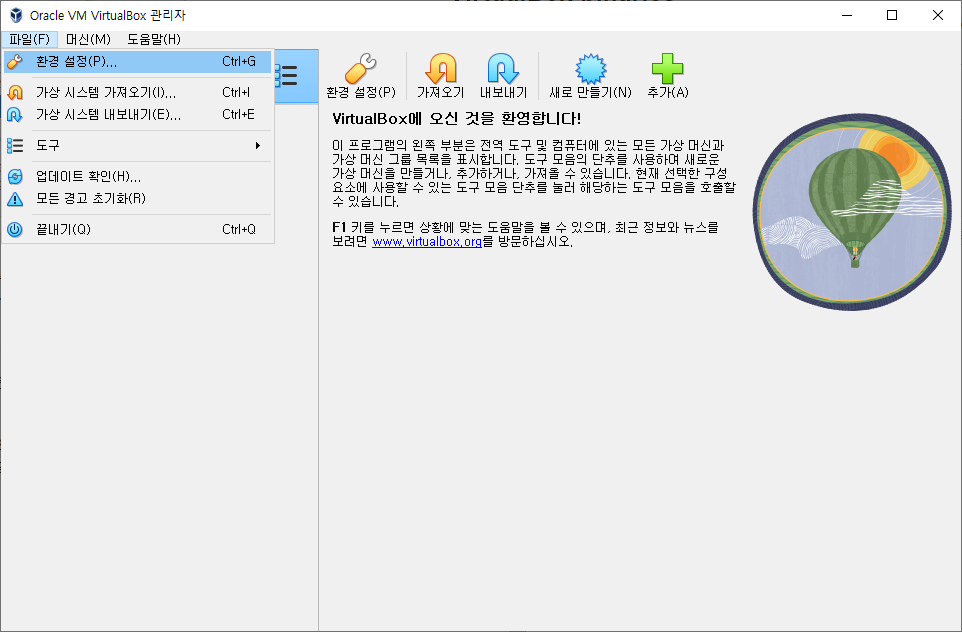Click the Ctrl+I shortcut text
The height and width of the screenshot is (632, 962).
point(236,92)
